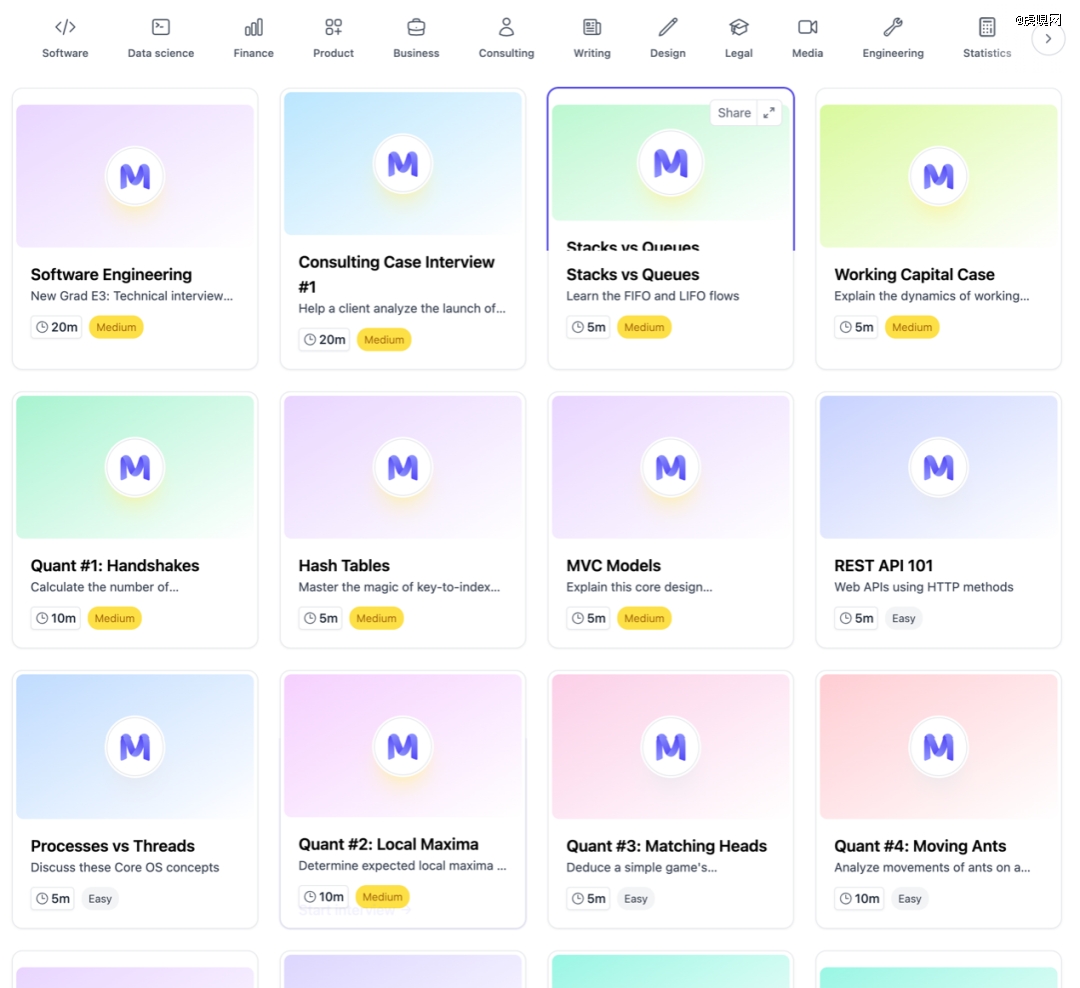Click 'Learn the FIFO and LIFO flows' description
Screen dimensions: 1080x988
point(653,296)
